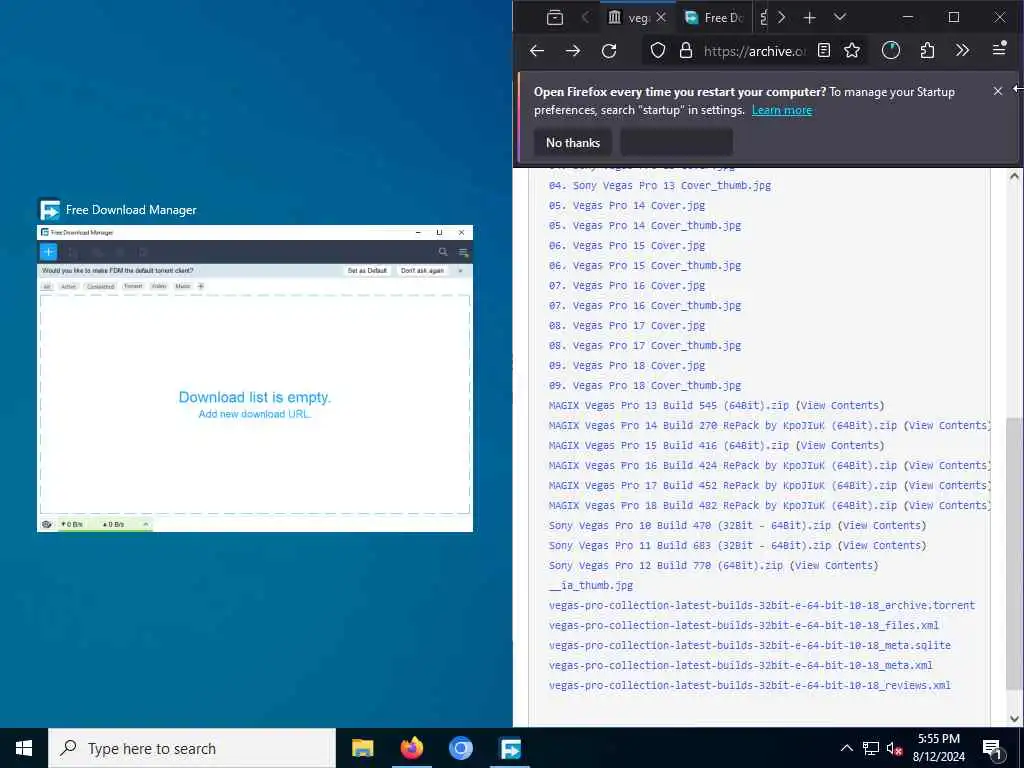Open the Firefox application menu
This screenshot has height=768, width=1024.
click(999, 49)
